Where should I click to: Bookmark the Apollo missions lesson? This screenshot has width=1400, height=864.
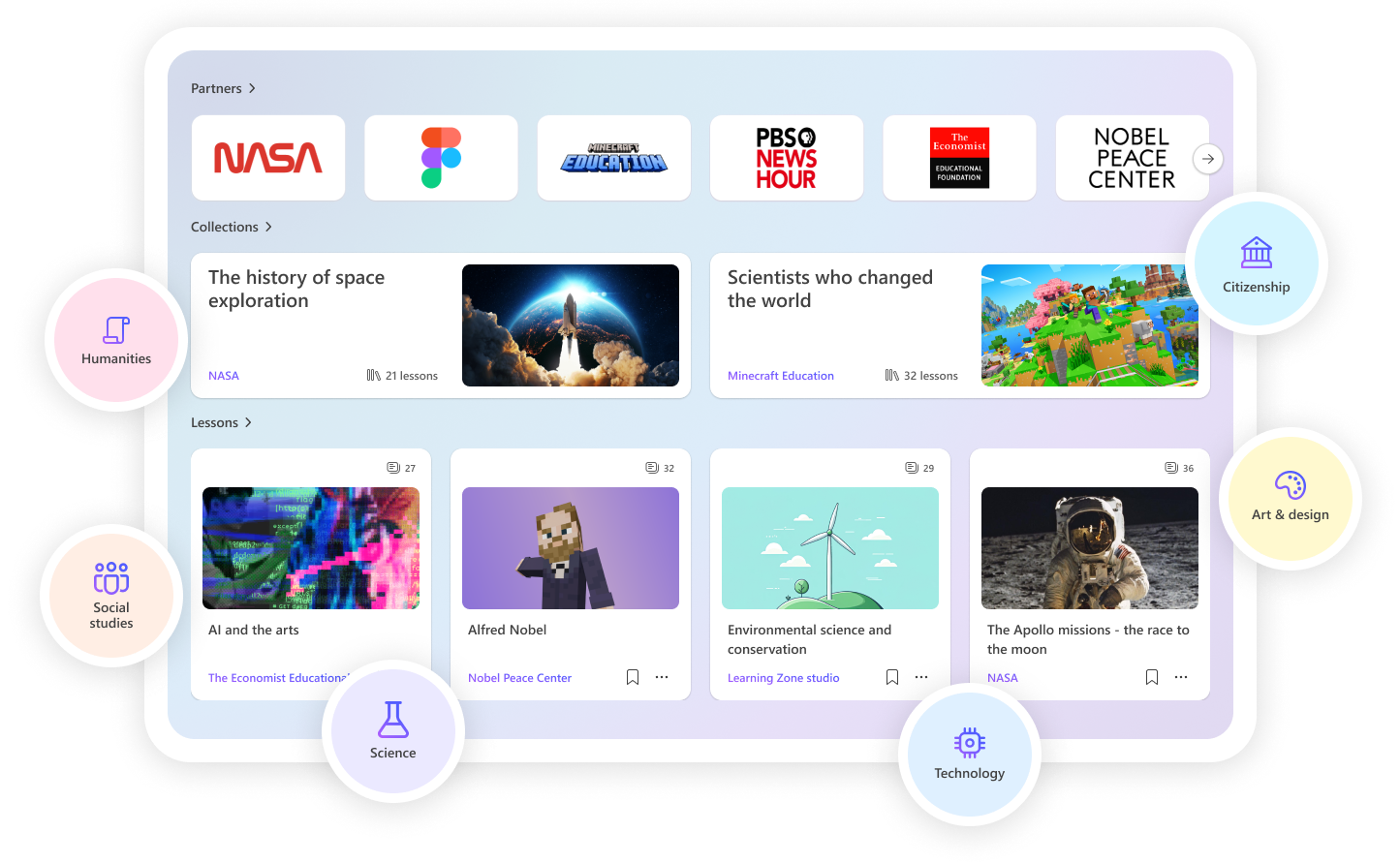point(1152,677)
